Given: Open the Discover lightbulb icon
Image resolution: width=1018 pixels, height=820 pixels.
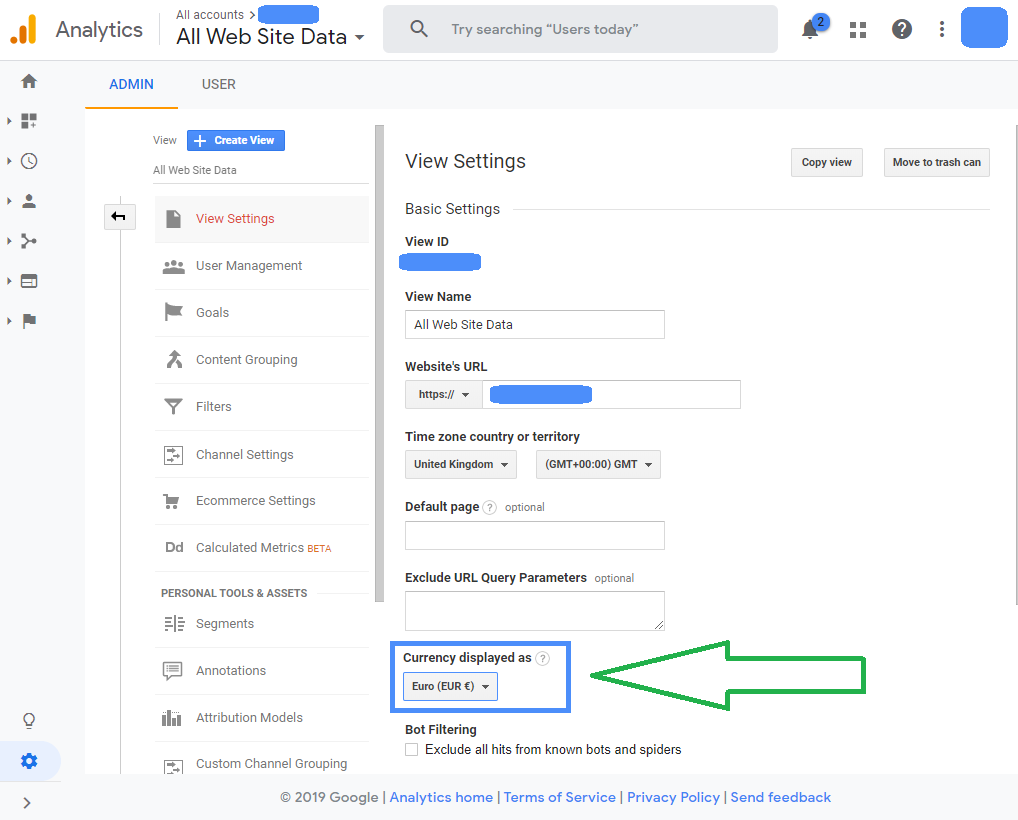Looking at the screenshot, I should [29, 721].
